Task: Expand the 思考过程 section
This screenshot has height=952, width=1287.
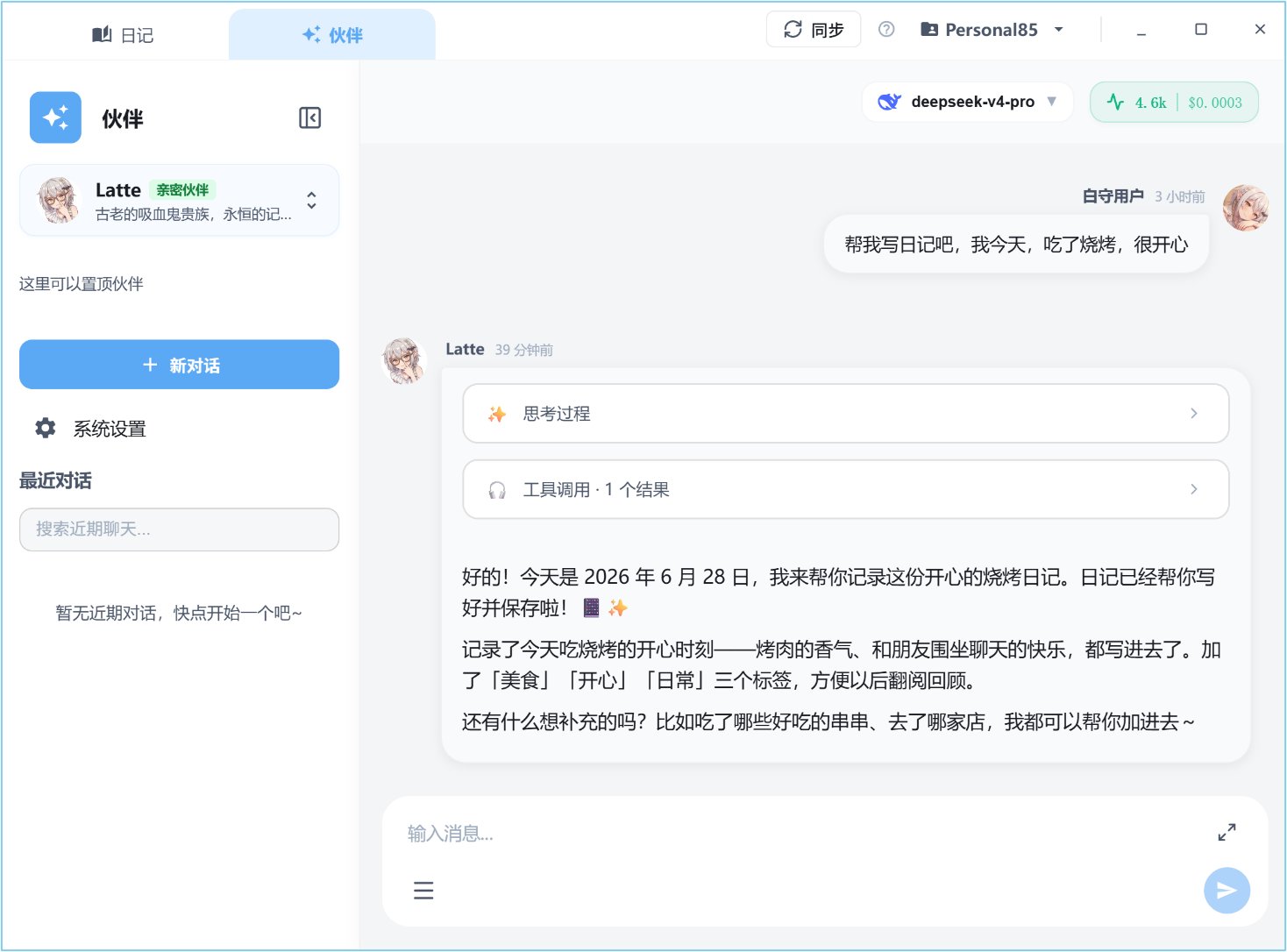Action: point(845,414)
